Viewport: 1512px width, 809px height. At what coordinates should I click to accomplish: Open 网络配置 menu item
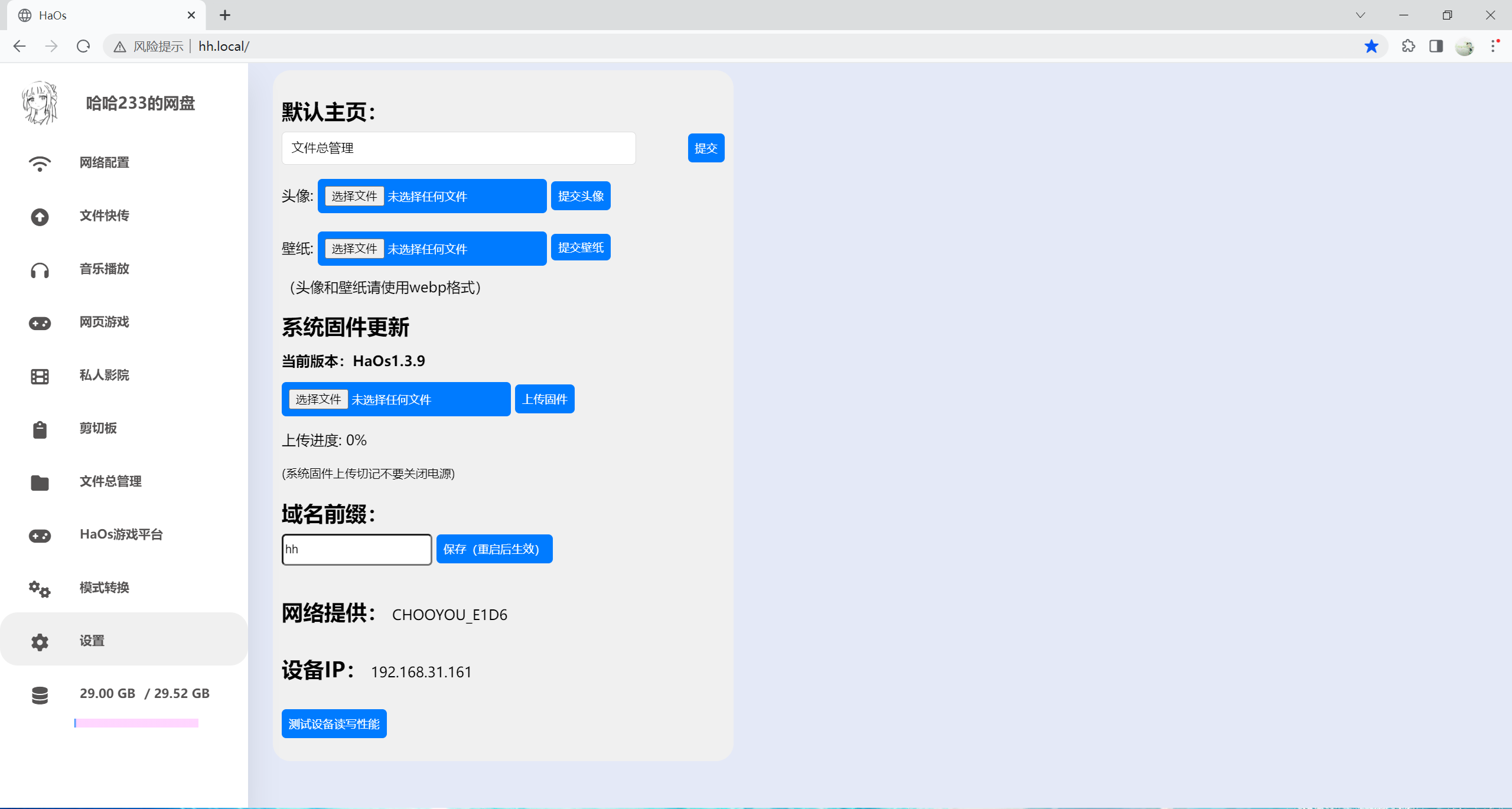tap(124, 162)
